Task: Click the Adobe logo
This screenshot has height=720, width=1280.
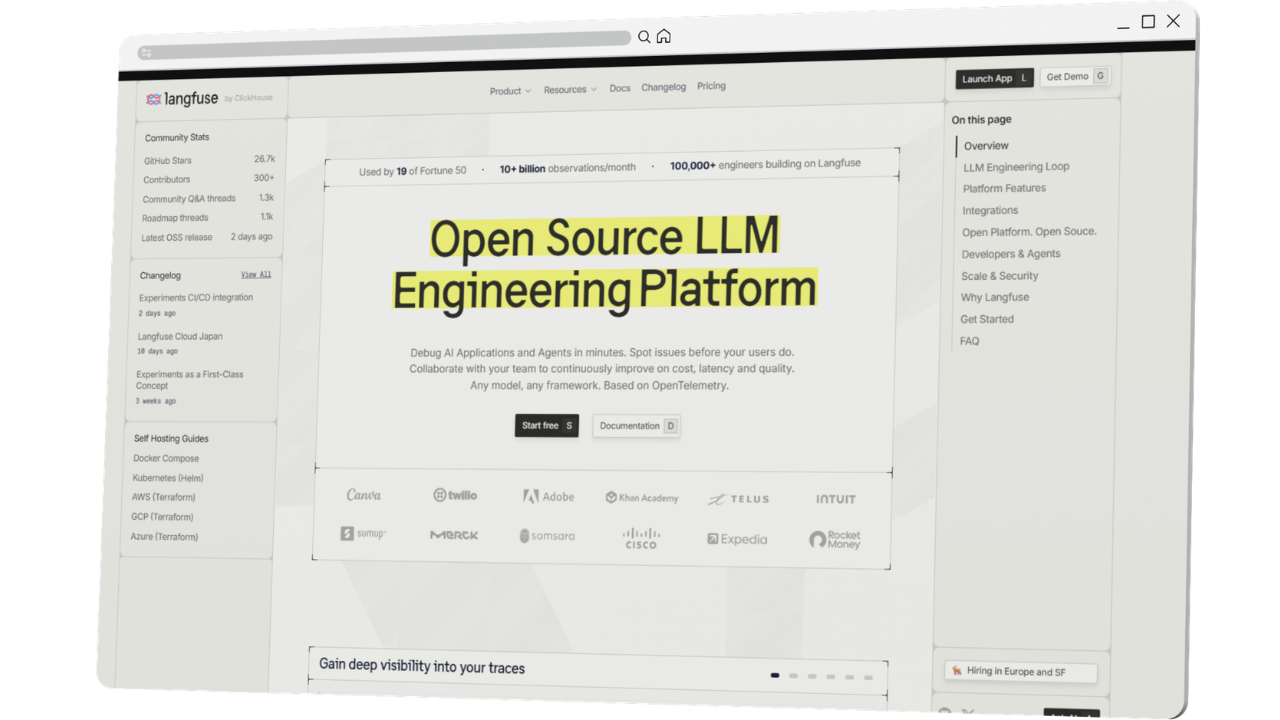Action: [x=548, y=496]
